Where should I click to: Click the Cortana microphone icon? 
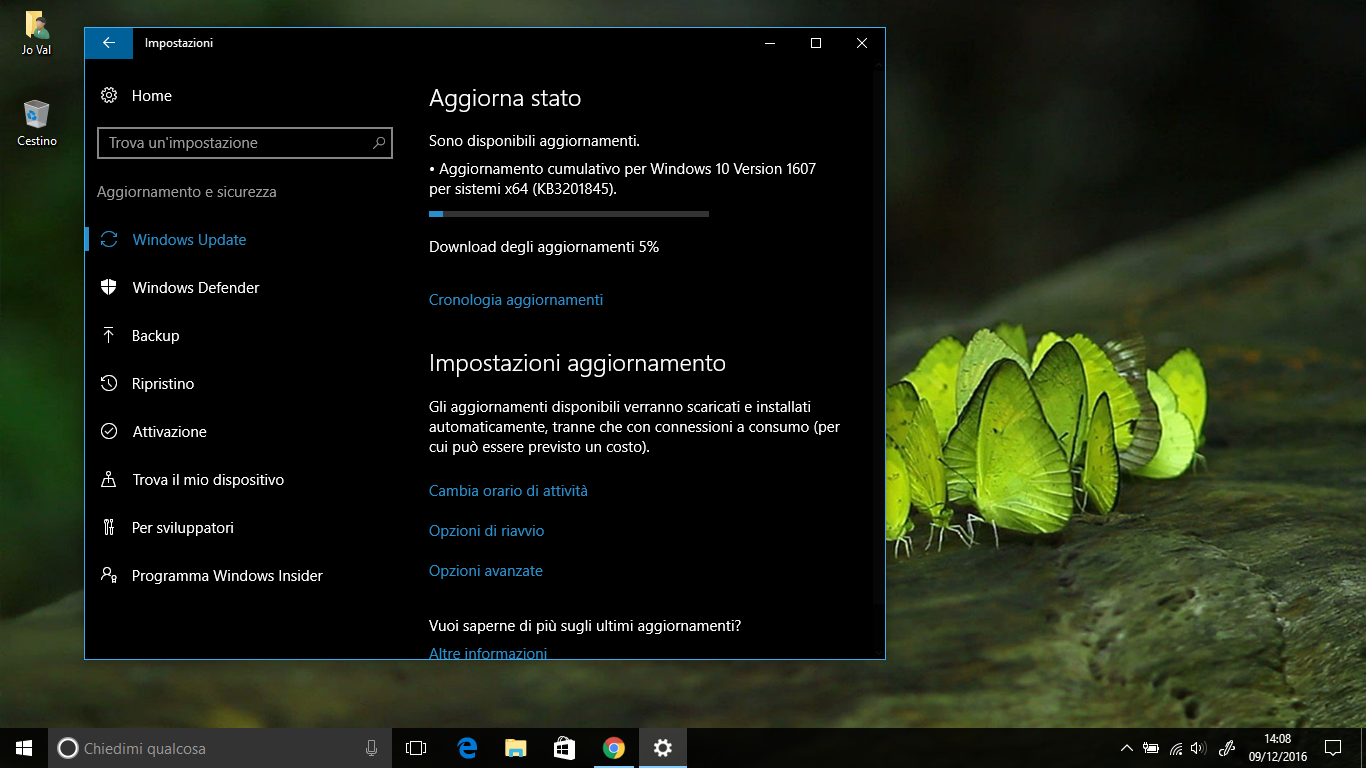coord(372,748)
